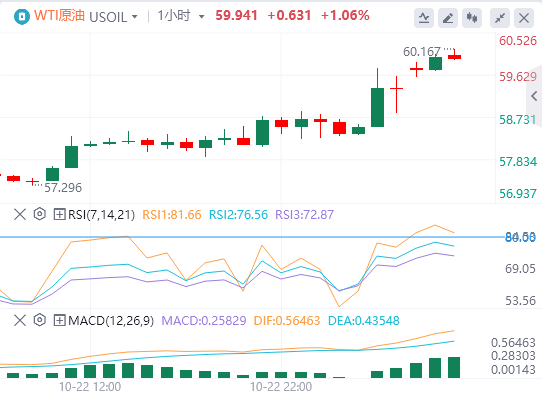Click the 60.167 high price marker

(422, 52)
